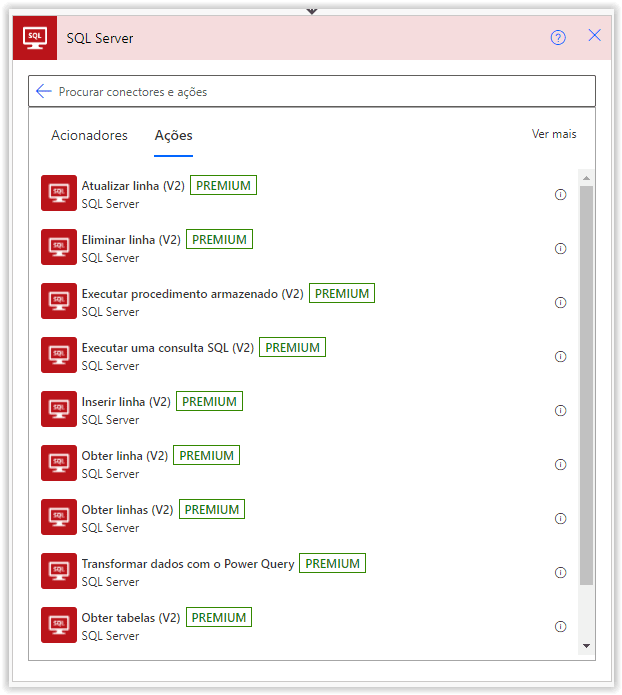This screenshot has width=622, height=695.
Task: Click PREMIUM badge beside Executar procedimento armazenado
Action: click(342, 293)
